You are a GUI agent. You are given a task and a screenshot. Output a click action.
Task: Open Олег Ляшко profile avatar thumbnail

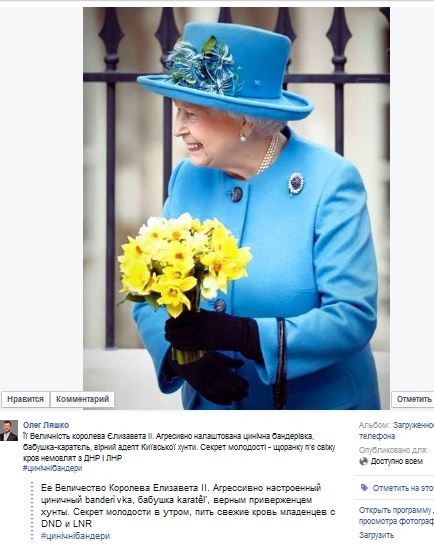(x=9, y=430)
